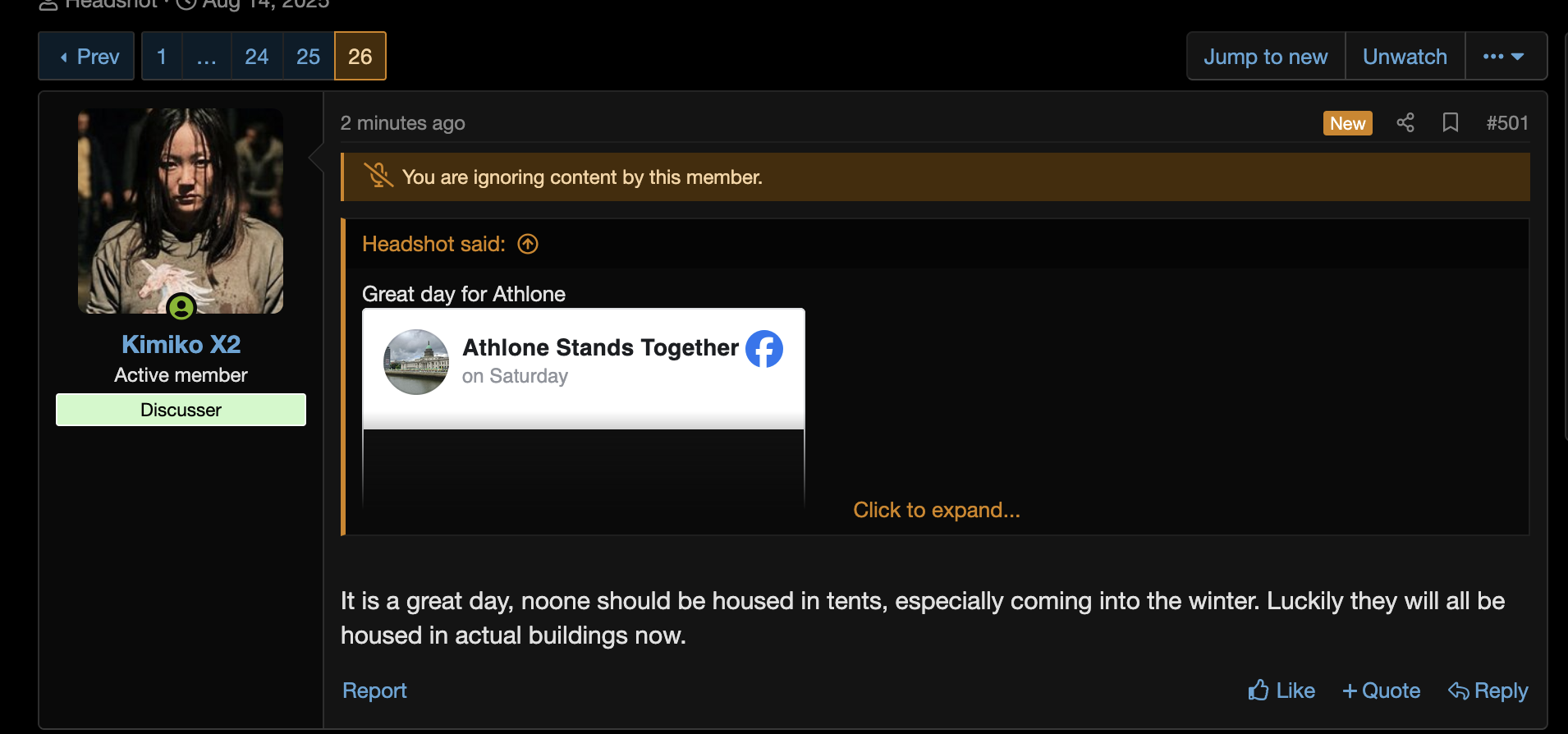The height and width of the screenshot is (734, 1568).
Task: Report this post
Action: [x=374, y=690]
